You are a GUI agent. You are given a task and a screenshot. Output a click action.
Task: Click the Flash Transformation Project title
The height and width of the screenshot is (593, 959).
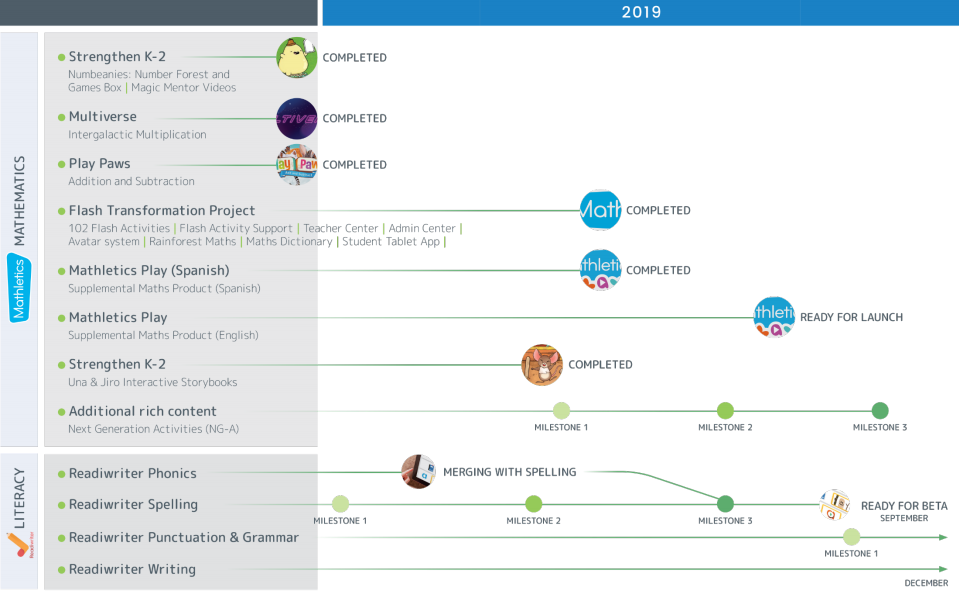point(161,211)
